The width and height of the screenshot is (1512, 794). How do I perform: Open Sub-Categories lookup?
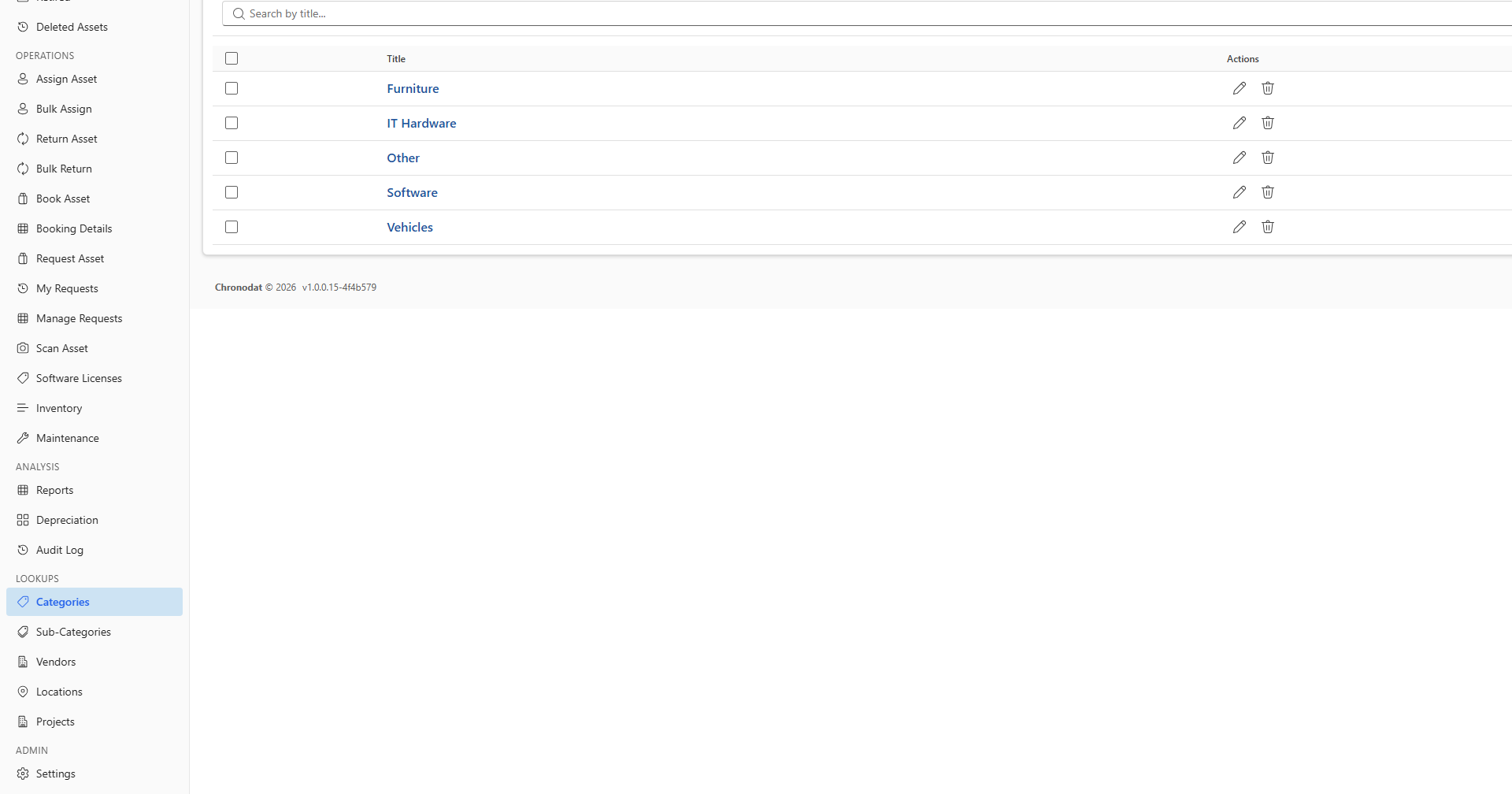(94, 632)
